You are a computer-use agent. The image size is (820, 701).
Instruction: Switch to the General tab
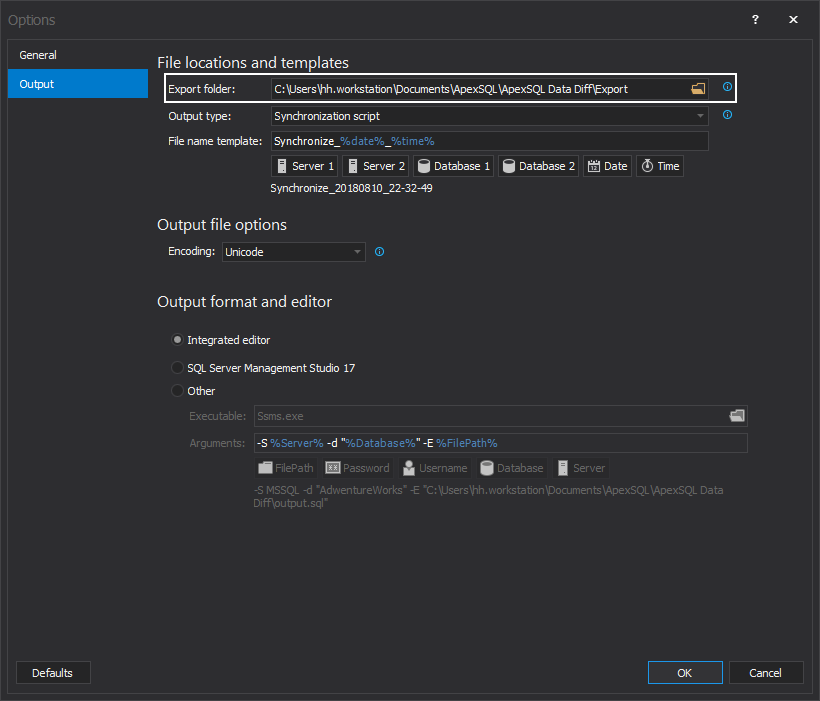[x=77, y=55]
